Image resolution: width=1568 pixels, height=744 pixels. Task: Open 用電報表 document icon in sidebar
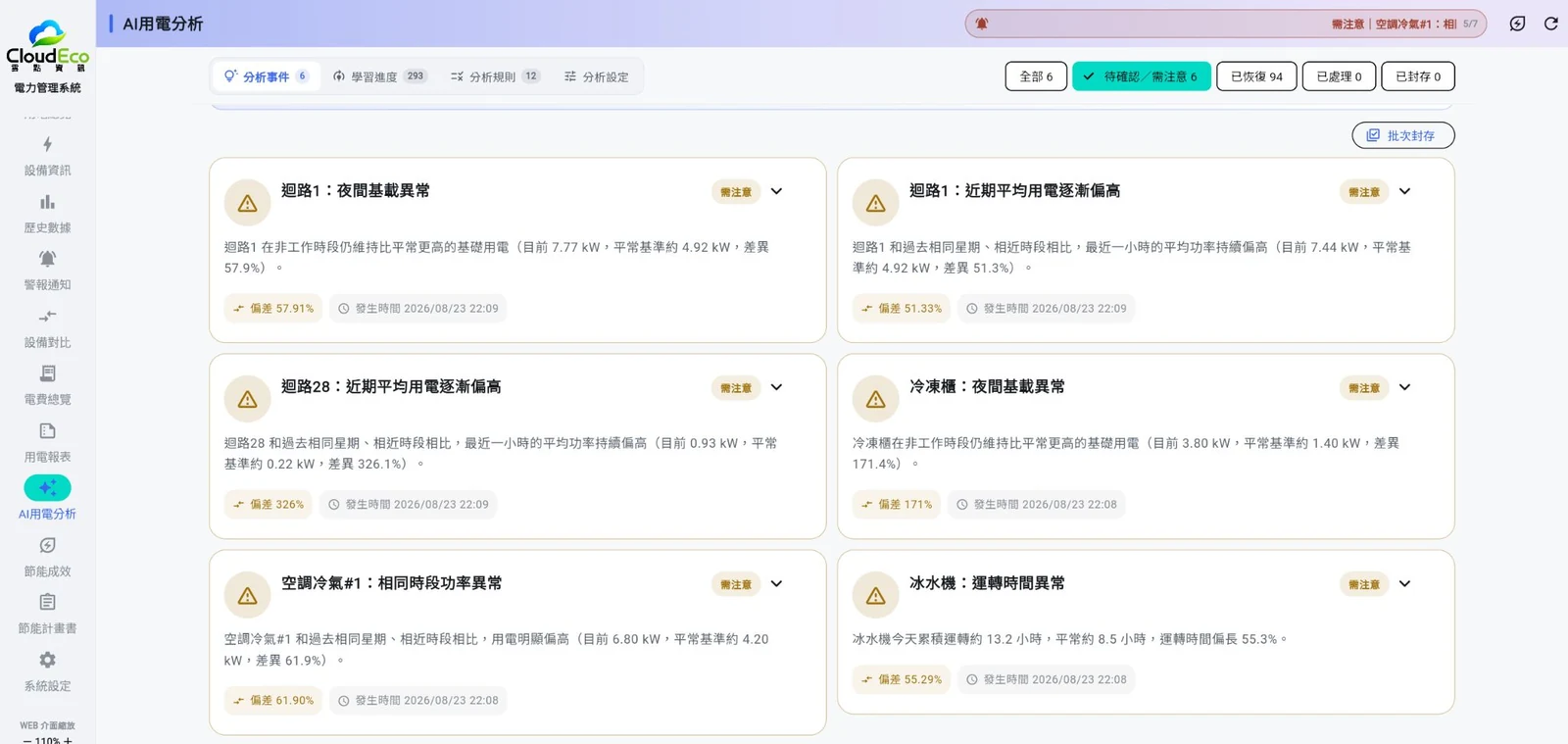pyautogui.click(x=47, y=431)
